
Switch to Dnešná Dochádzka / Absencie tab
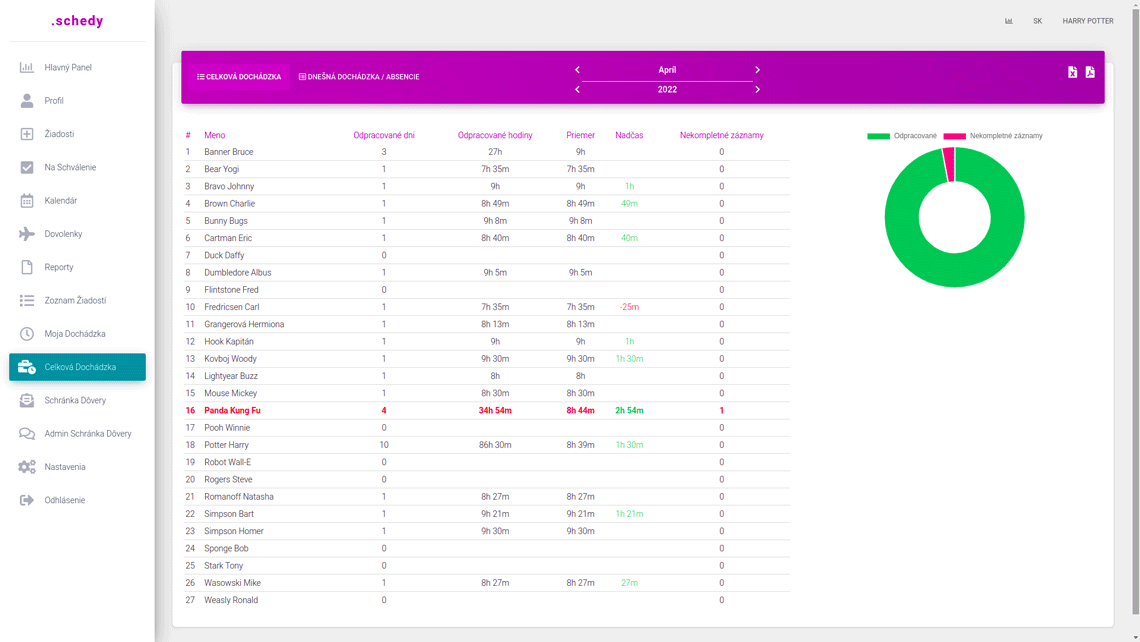click(x=359, y=77)
